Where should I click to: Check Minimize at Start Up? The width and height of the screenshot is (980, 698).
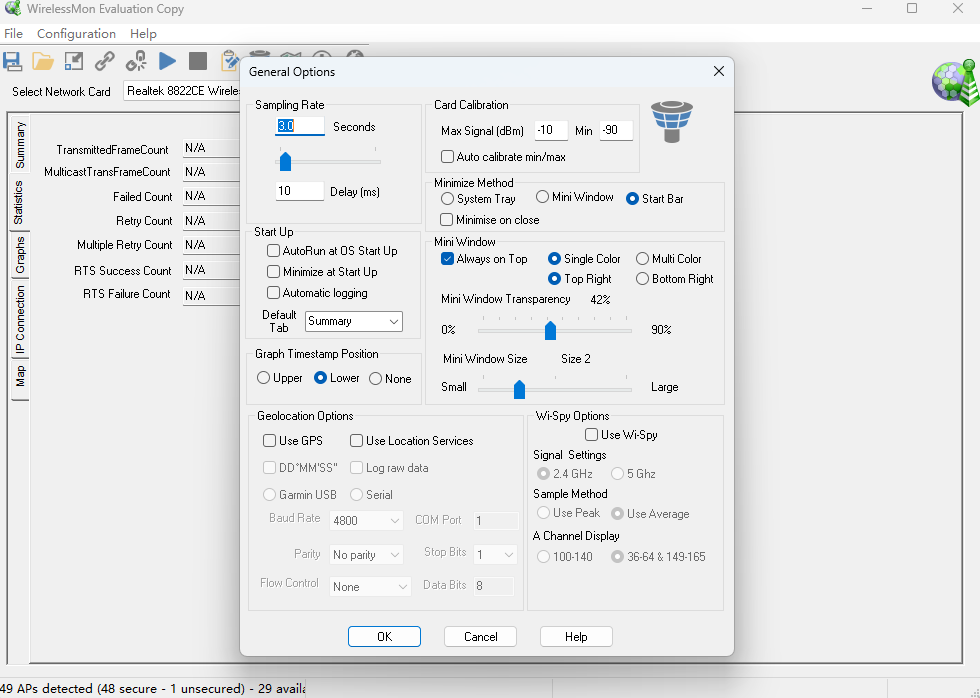click(273, 272)
